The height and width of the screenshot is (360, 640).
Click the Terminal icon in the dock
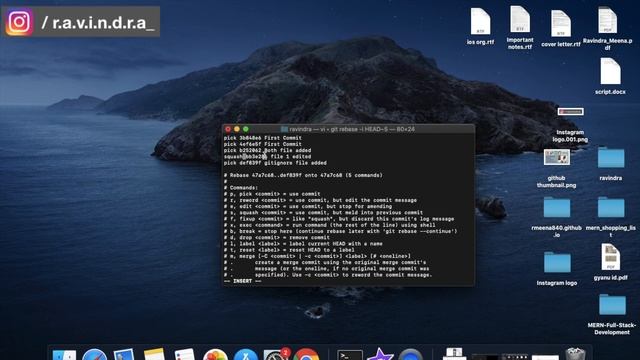pos(350,355)
